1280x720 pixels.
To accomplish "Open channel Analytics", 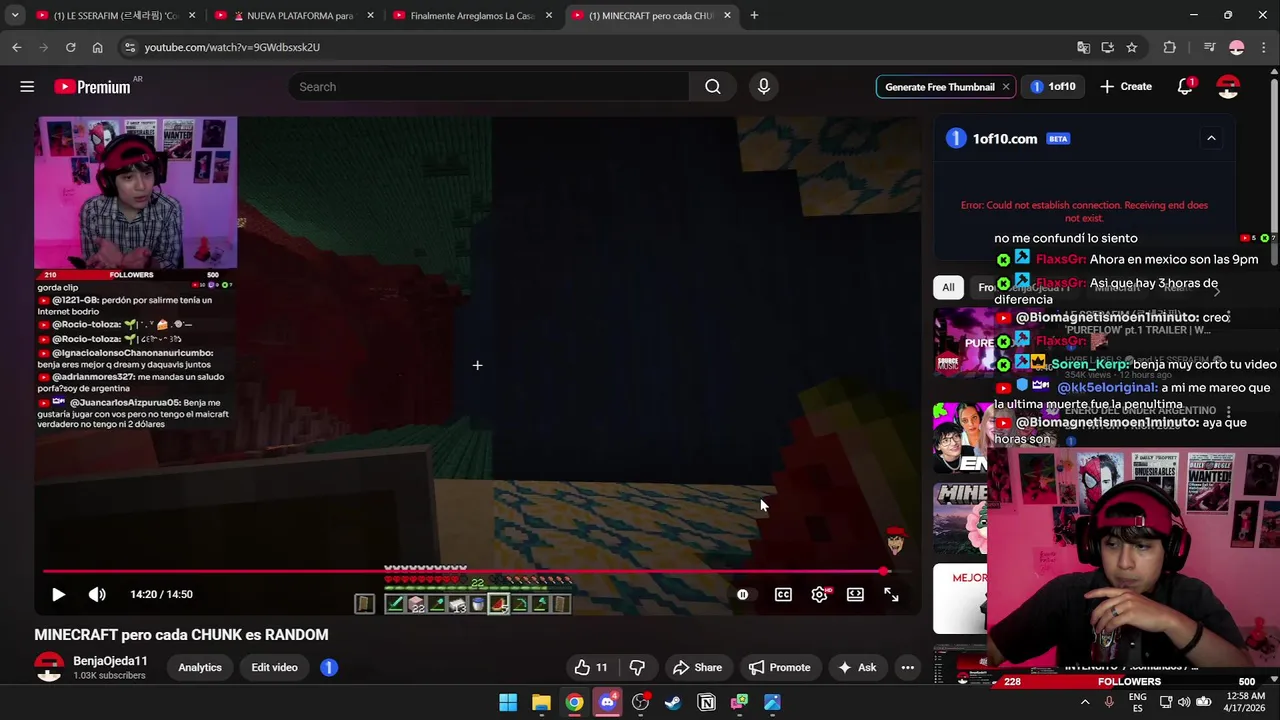I will [x=200, y=667].
